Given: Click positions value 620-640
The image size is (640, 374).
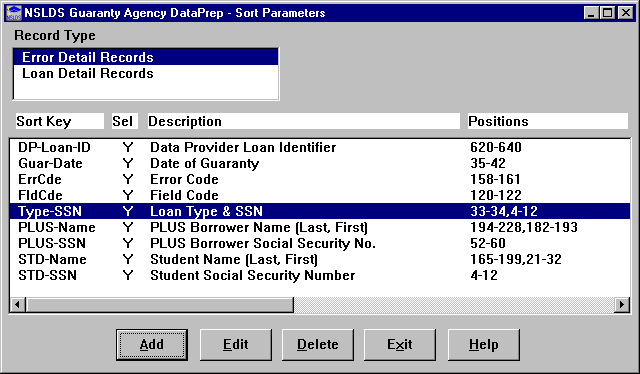Looking at the screenshot, I should click(496, 147).
